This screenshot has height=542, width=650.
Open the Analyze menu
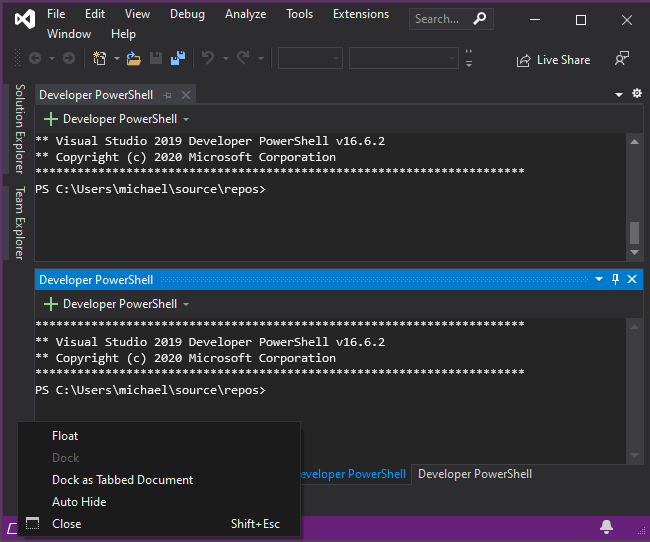pos(245,14)
